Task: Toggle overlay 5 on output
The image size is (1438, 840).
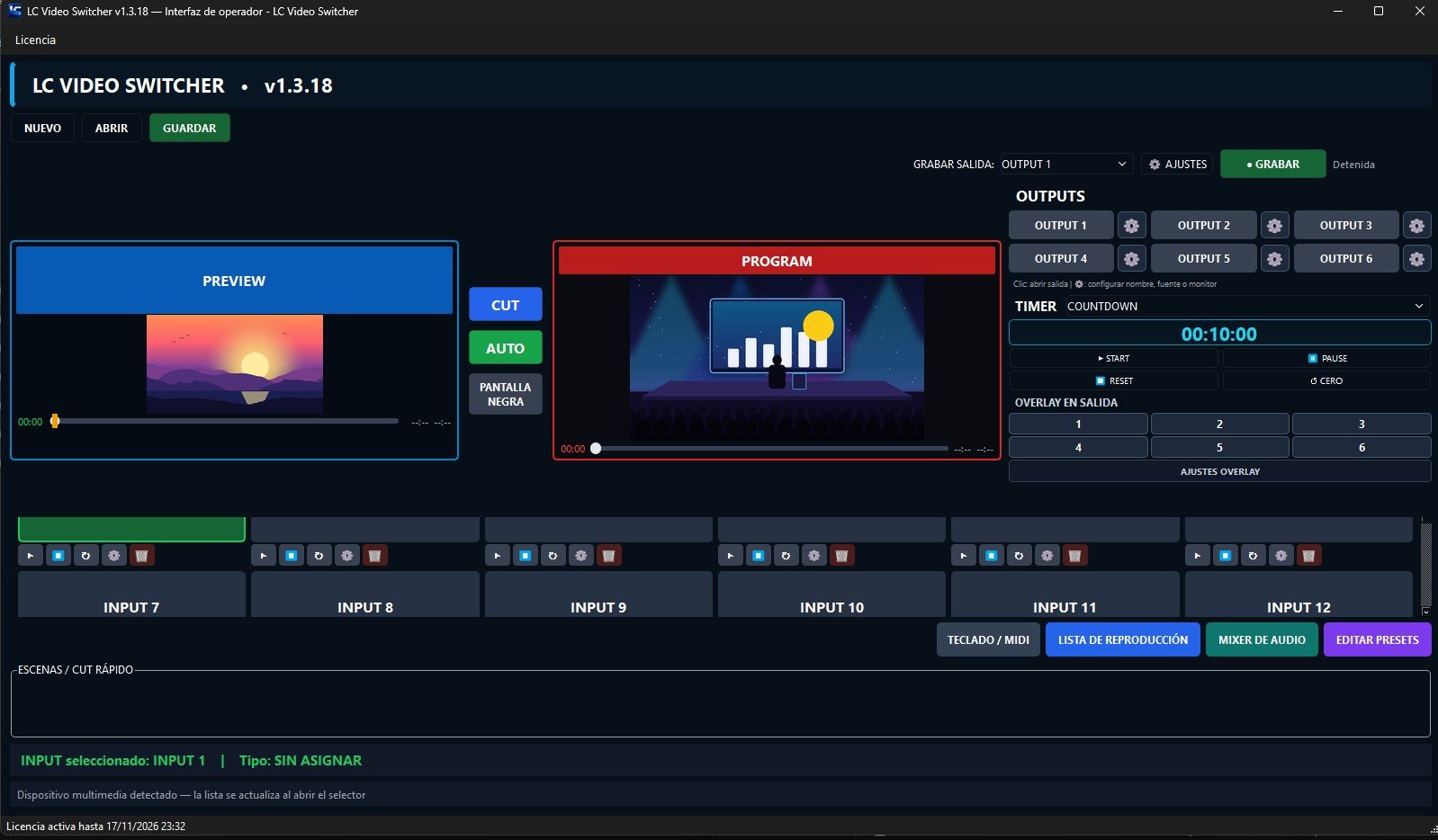Action: [1219, 447]
